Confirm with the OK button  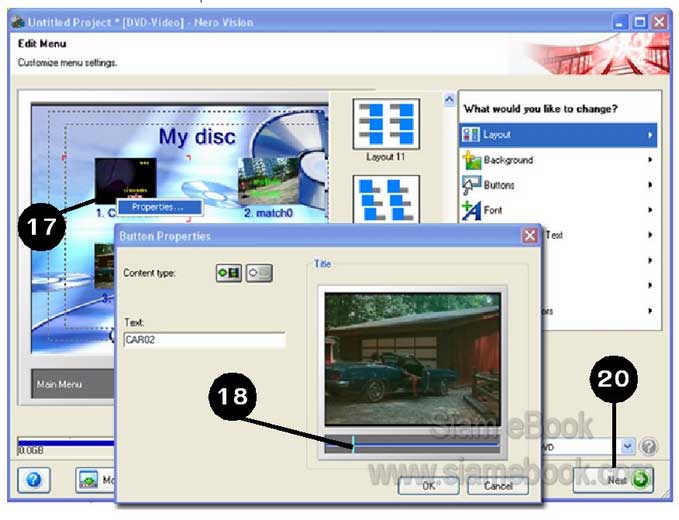(x=428, y=486)
